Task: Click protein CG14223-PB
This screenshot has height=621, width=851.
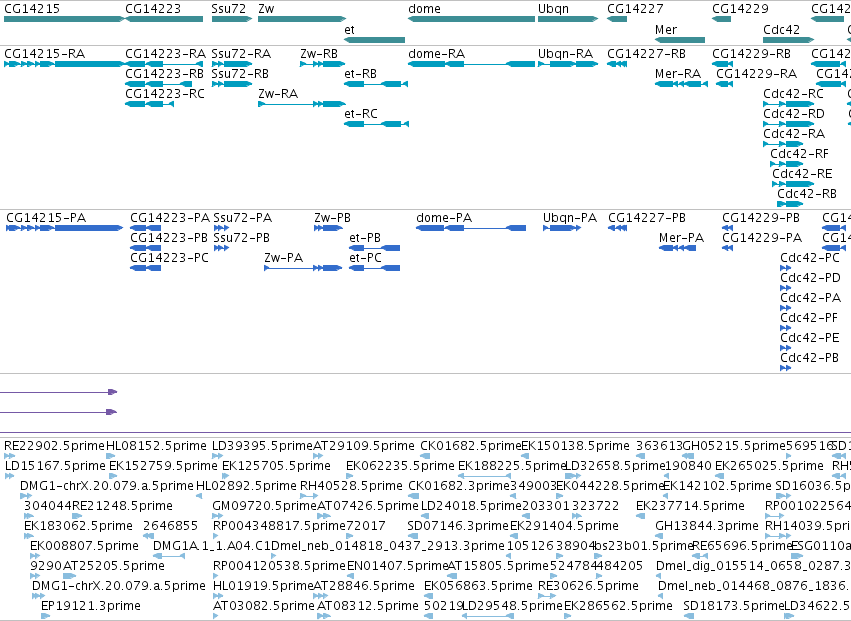Action: pyautogui.click(x=145, y=248)
